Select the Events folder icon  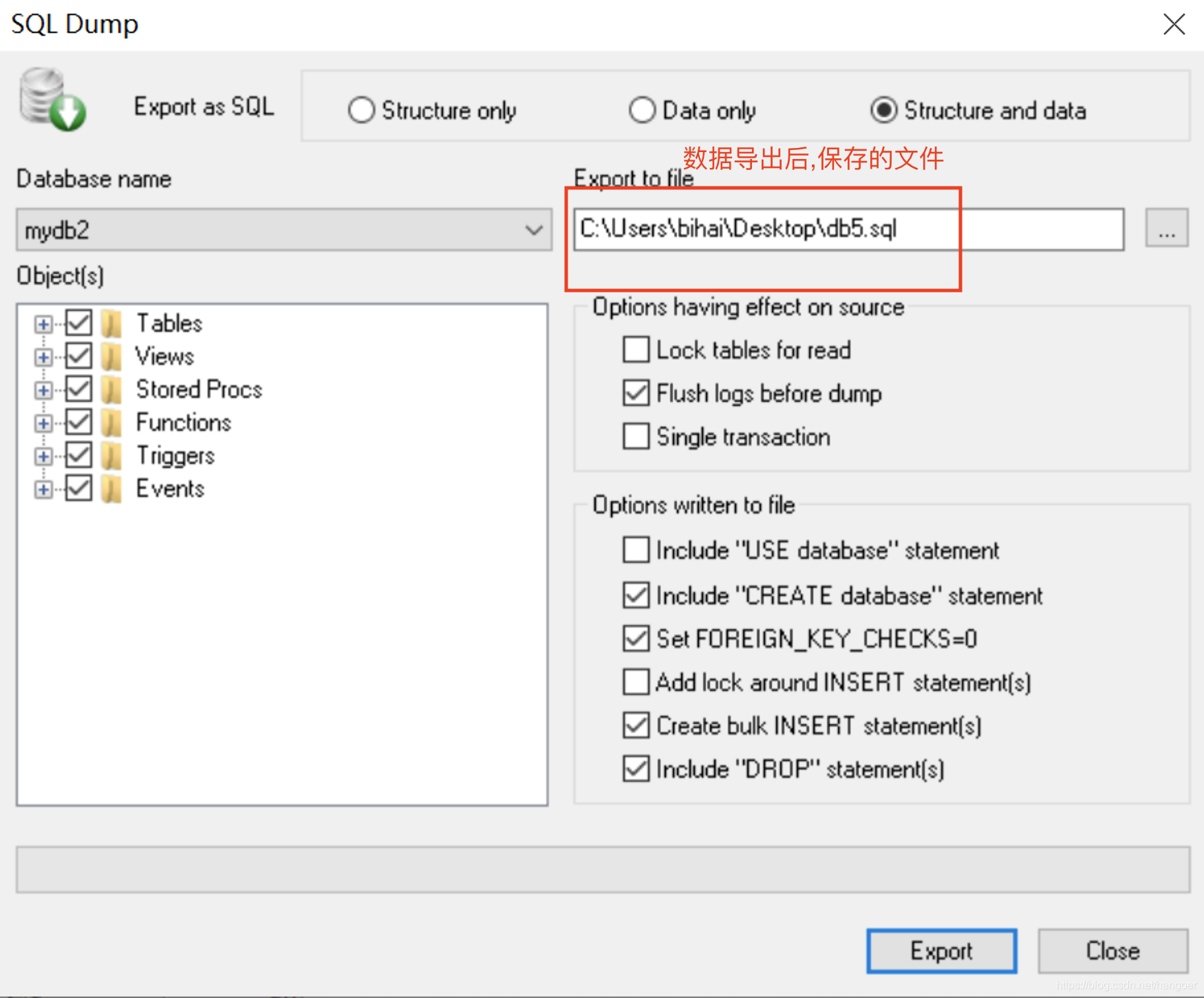tap(111, 489)
